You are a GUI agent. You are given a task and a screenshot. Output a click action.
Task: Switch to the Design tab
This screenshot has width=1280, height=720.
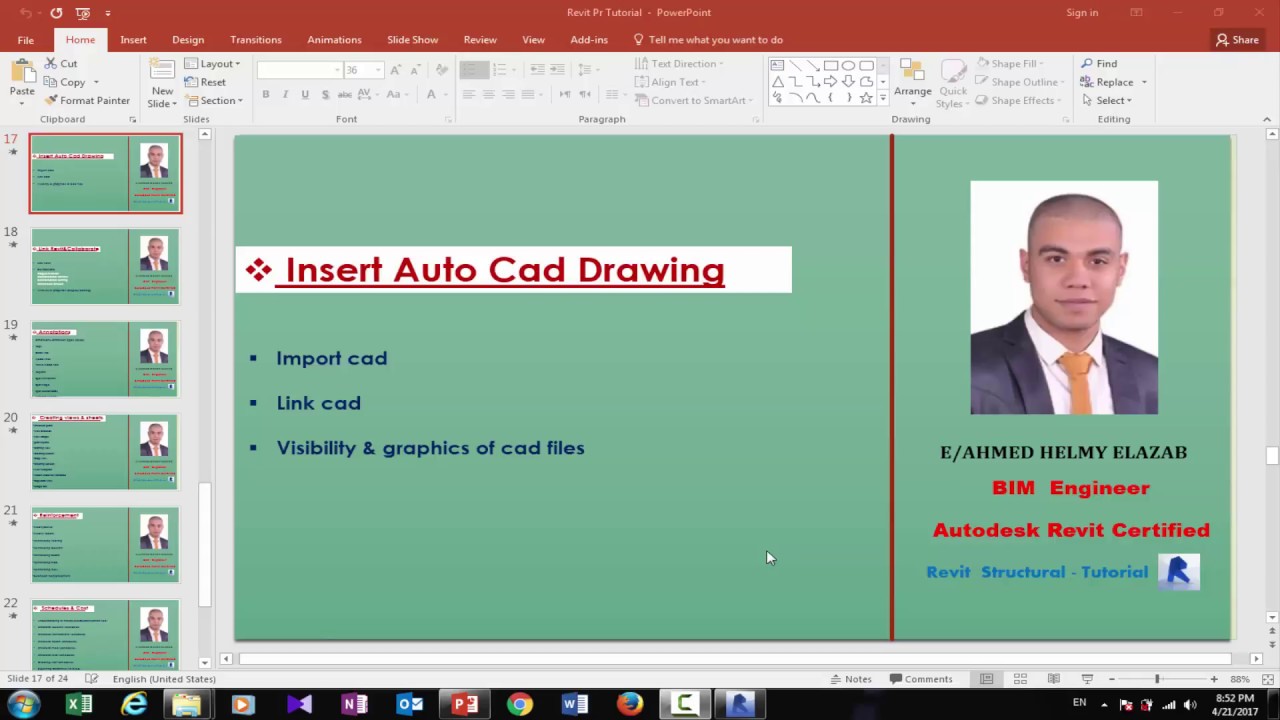click(x=188, y=40)
